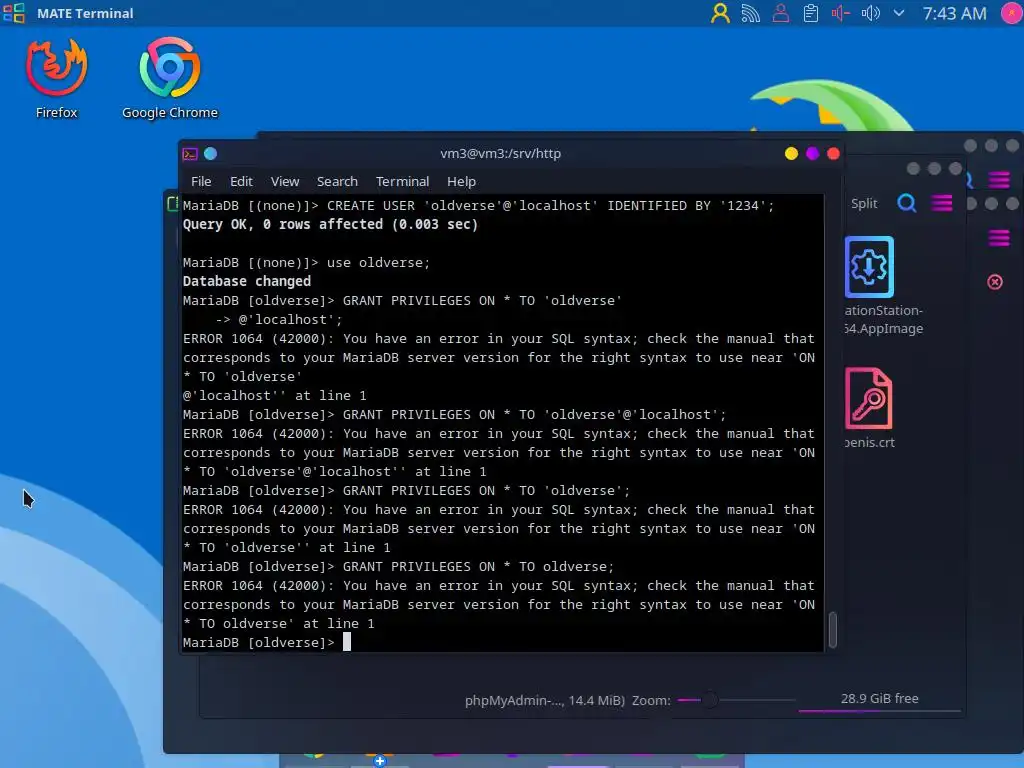1024x768 pixels.
Task: Click the red circled X in background window
Action: 995,282
